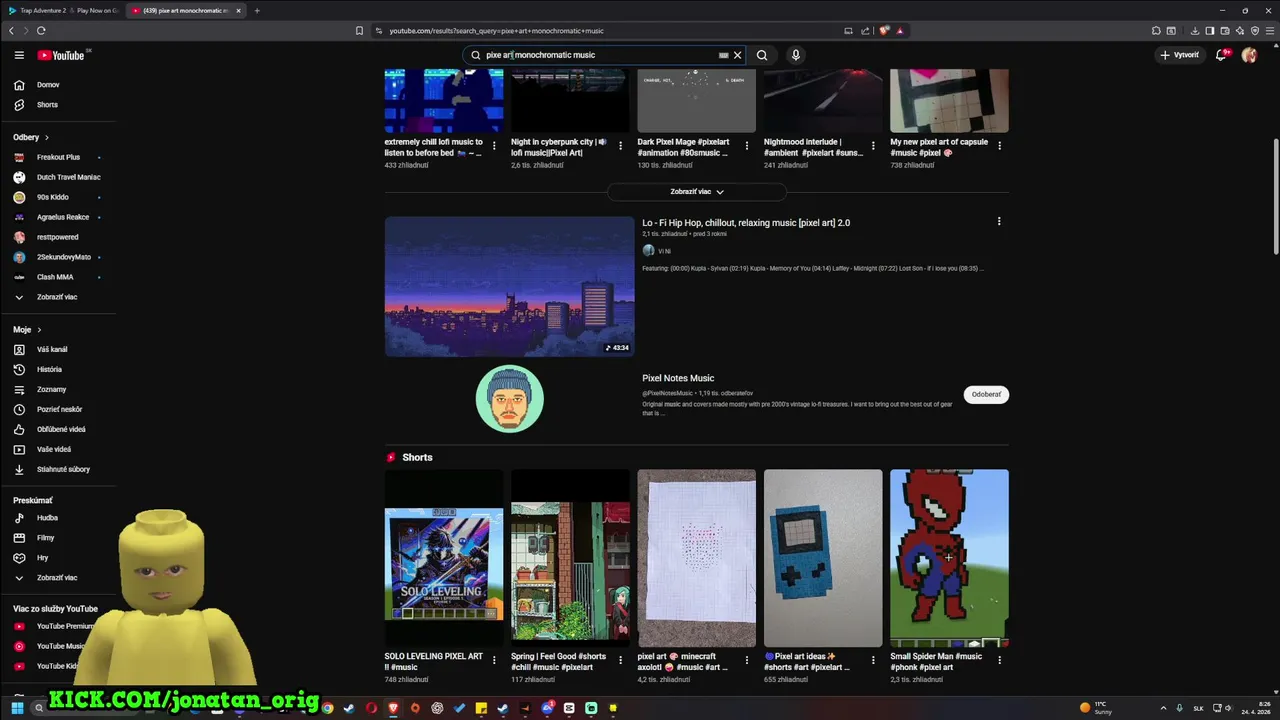This screenshot has width=1280, height=720.
Task: Open Windows Start menu
Action: tap(17, 708)
